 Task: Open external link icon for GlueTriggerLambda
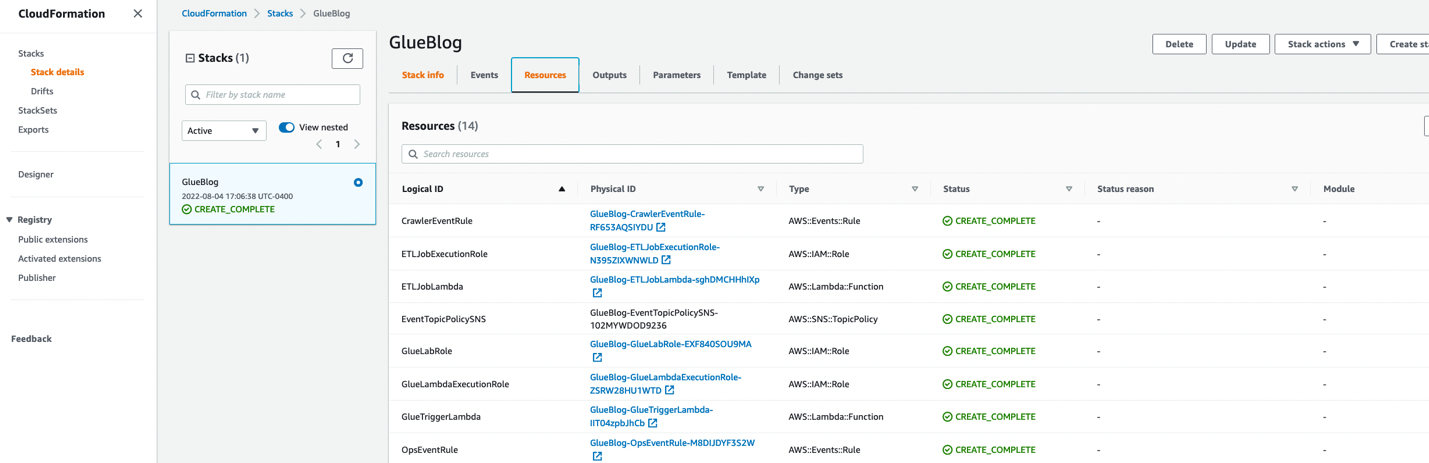pyautogui.click(x=653, y=423)
